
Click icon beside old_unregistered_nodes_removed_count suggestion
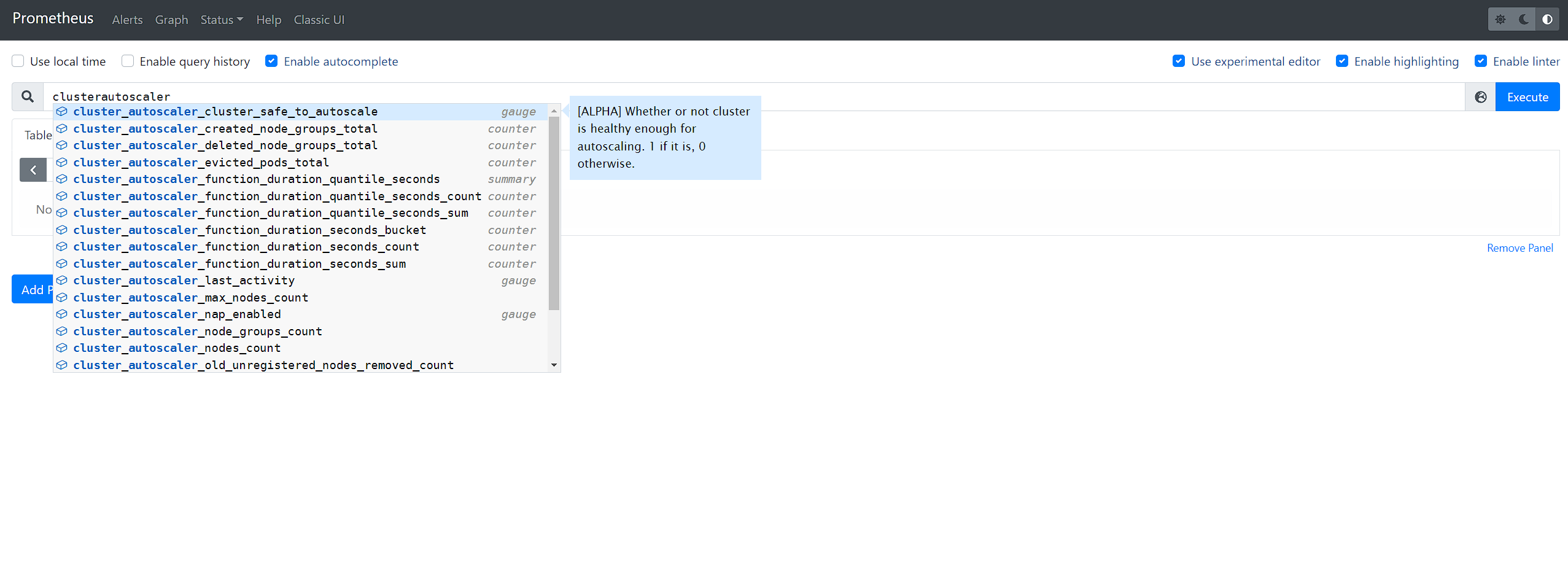coord(62,365)
